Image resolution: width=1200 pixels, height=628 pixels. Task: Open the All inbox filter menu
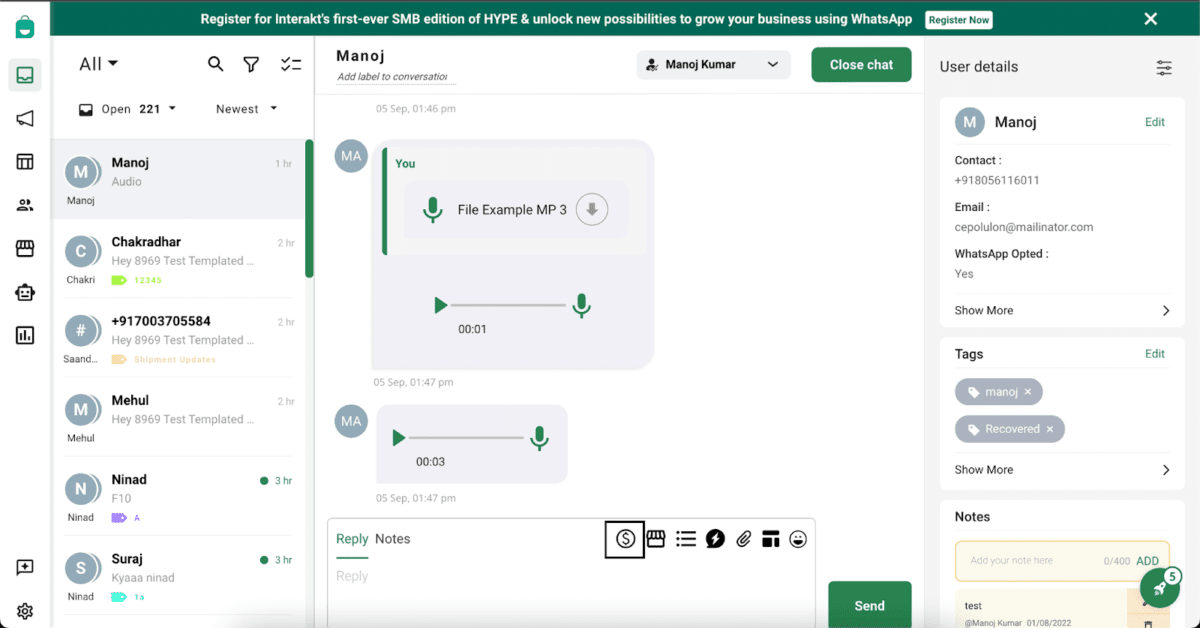[97, 63]
